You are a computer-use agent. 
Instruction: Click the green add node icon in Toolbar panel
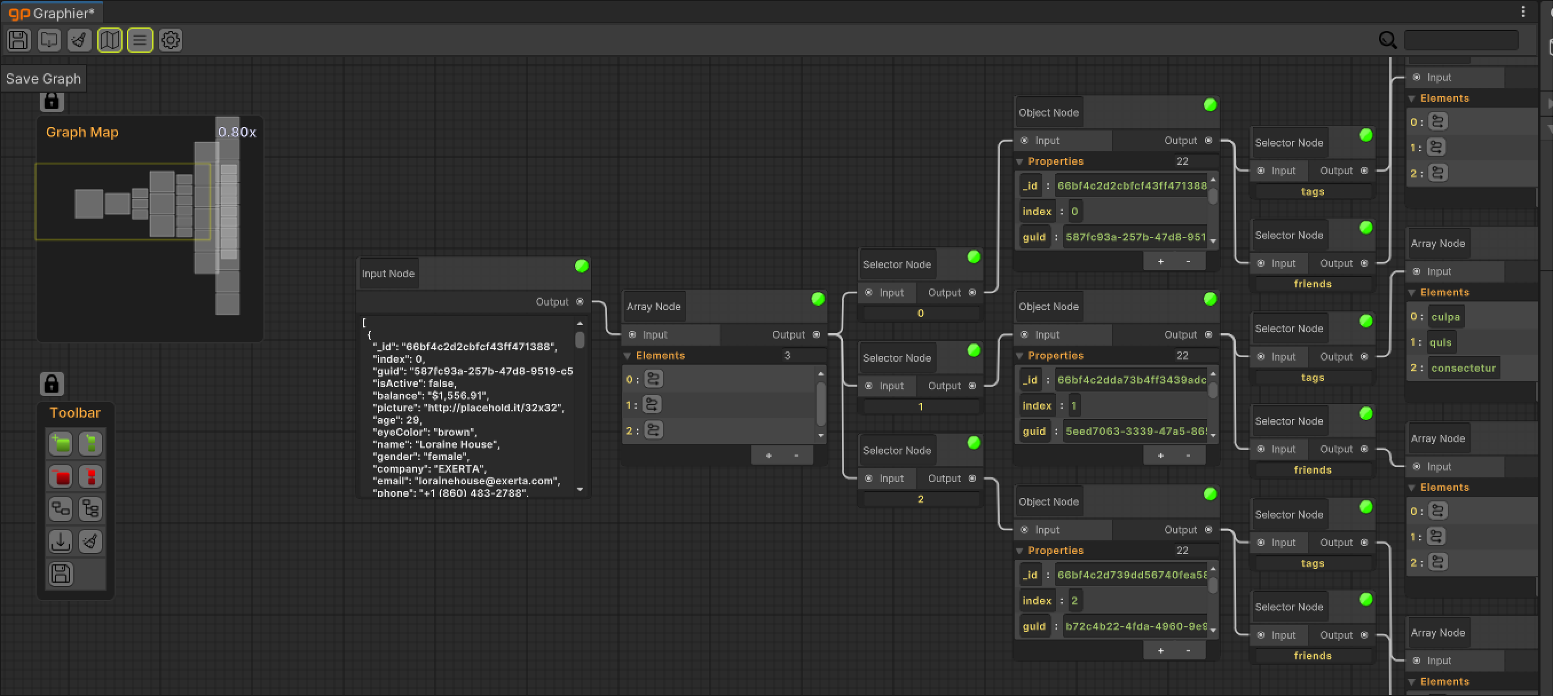click(x=61, y=444)
